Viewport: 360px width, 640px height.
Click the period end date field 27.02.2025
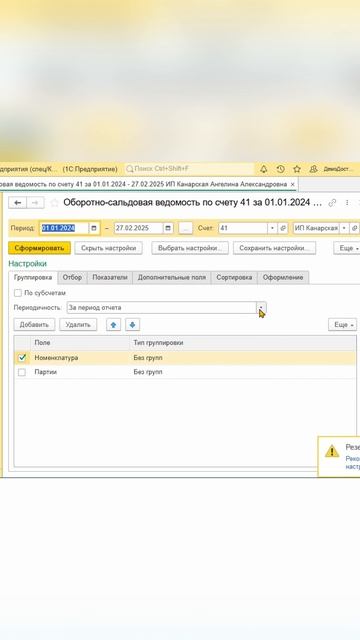[x=138, y=228]
